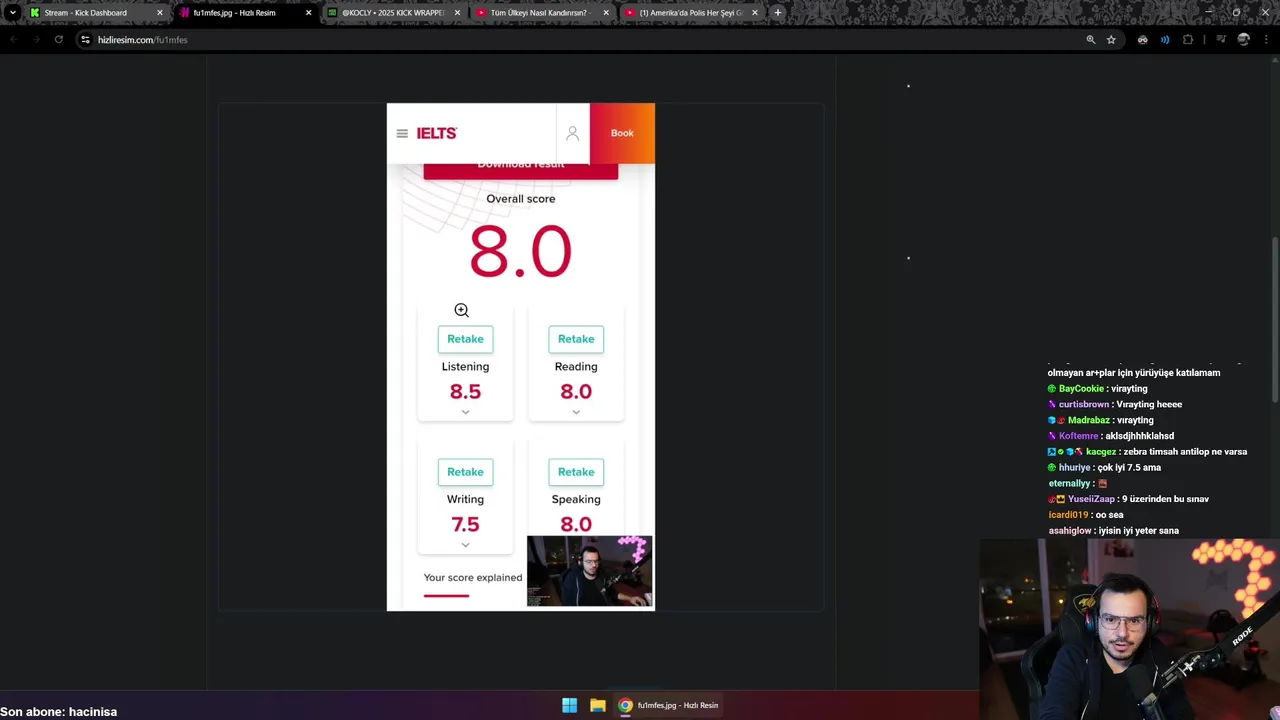Click chat username asahiglow
The width and height of the screenshot is (1280, 720).
click(x=1069, y=531)
